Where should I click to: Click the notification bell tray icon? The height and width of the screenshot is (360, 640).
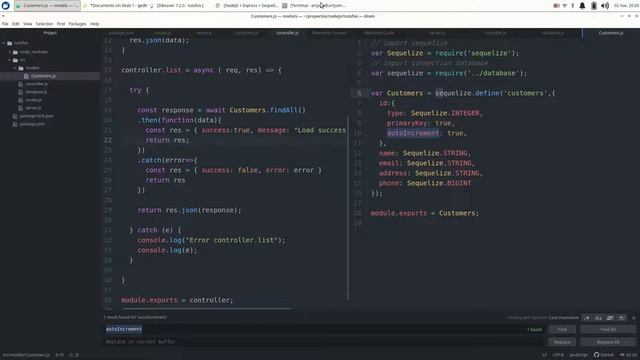click(x=582, y=6)
